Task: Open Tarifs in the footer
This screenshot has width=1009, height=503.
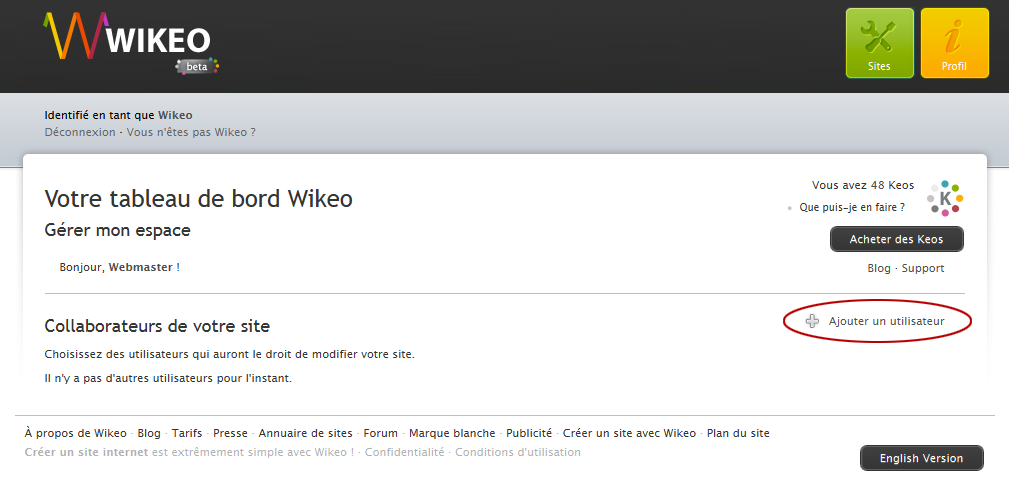Action: pyautogui.click(x=187, y=433)
